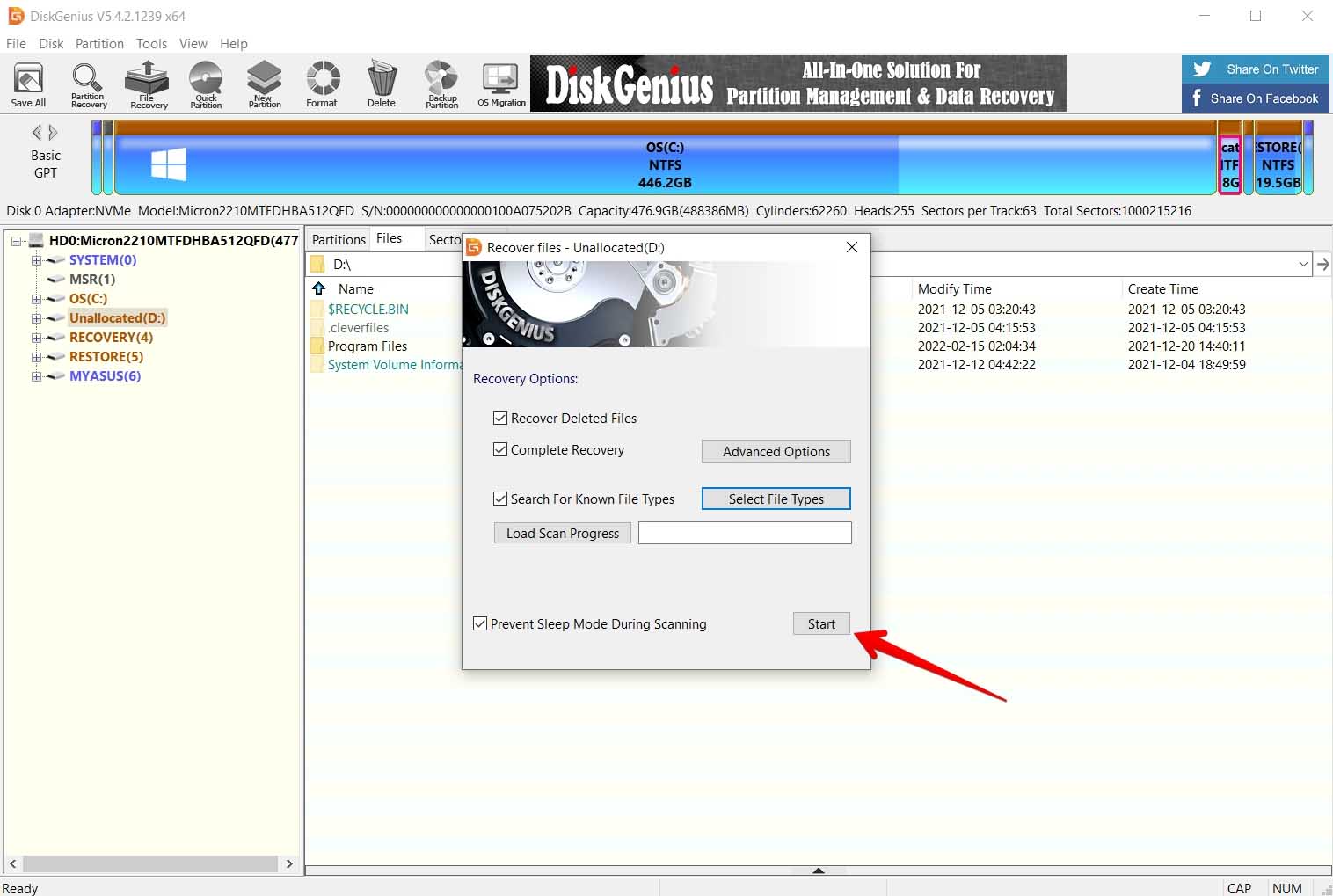1333x896 pixels.
Task: Click Load Scan Progress button
Action: (x=563, y=533)
